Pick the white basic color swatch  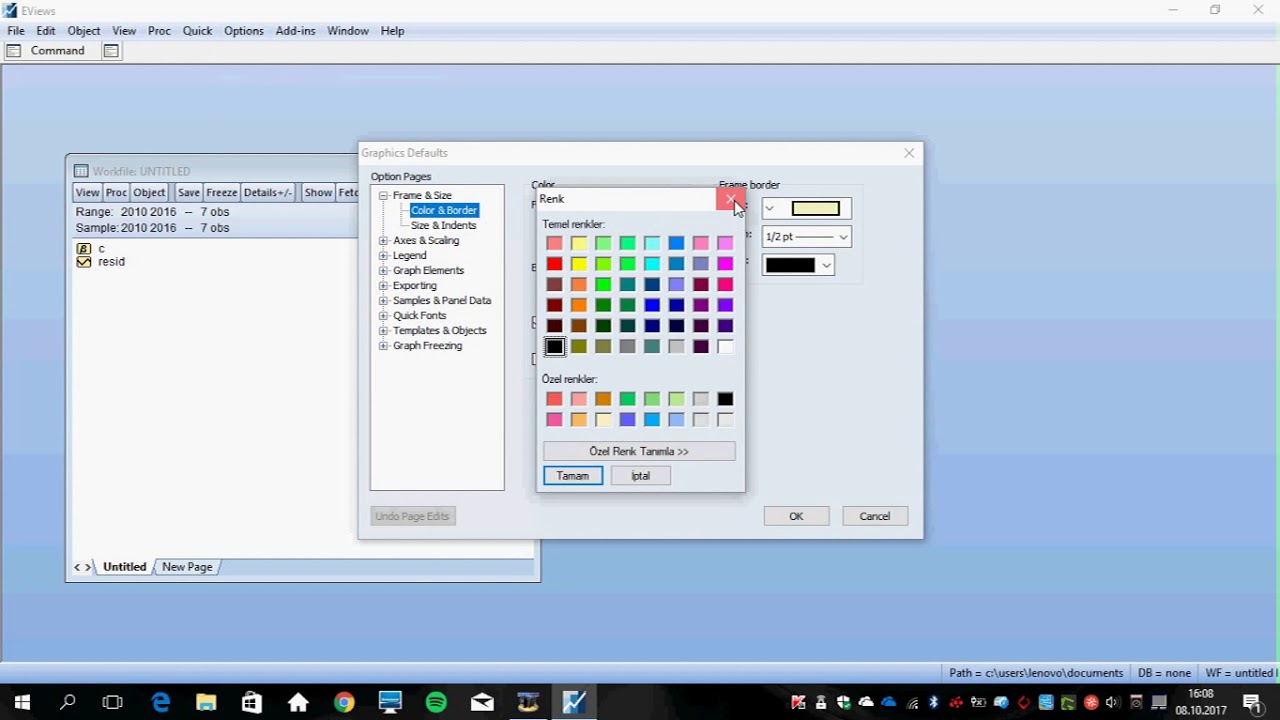click(725, 347)
